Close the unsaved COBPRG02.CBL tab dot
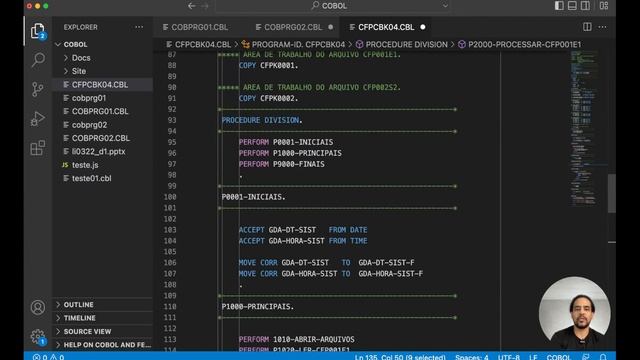640x360 pixels. coord(331,27)
